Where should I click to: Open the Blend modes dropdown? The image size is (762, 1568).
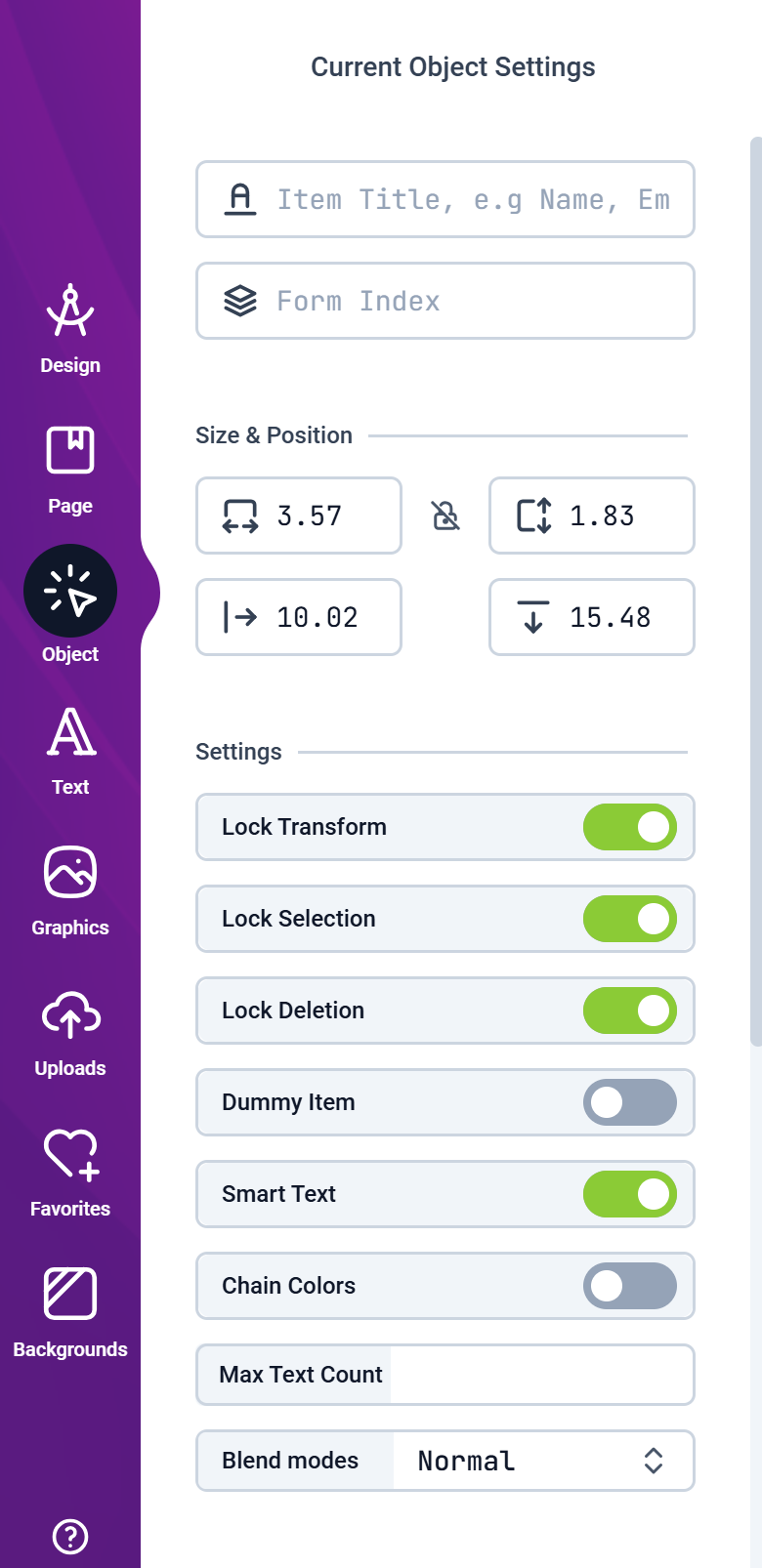[445, 1461]
